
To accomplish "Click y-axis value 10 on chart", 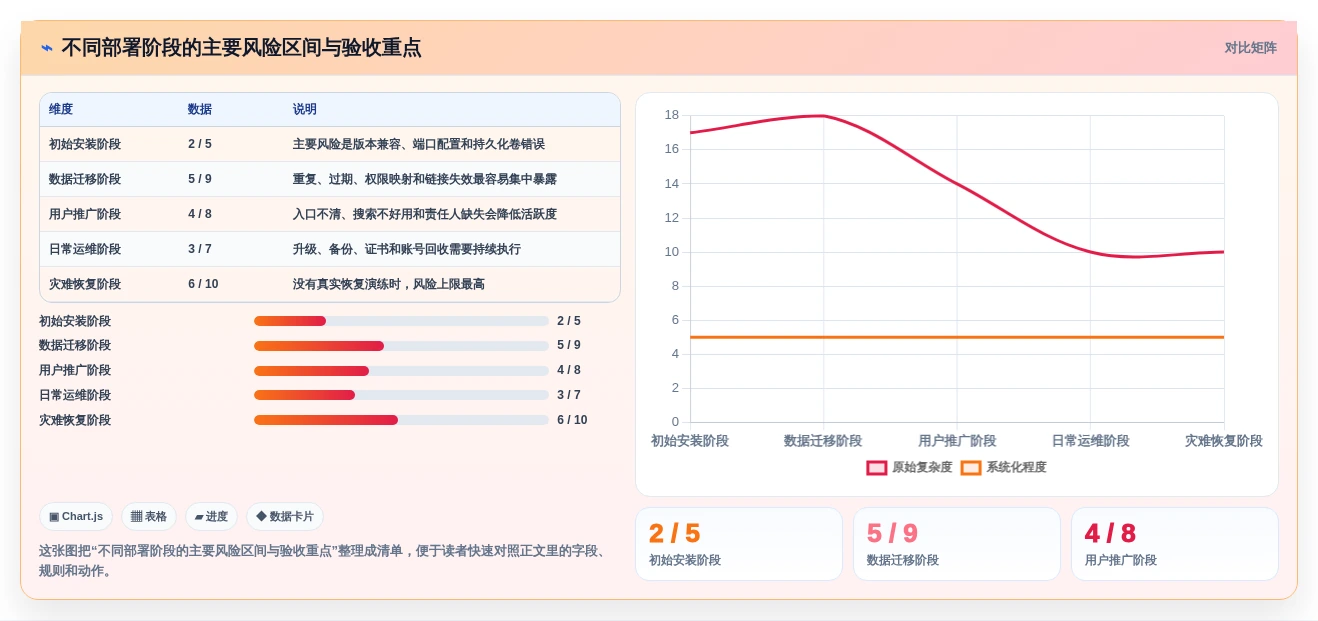I will pyautogui.click(x=671, y=251).
